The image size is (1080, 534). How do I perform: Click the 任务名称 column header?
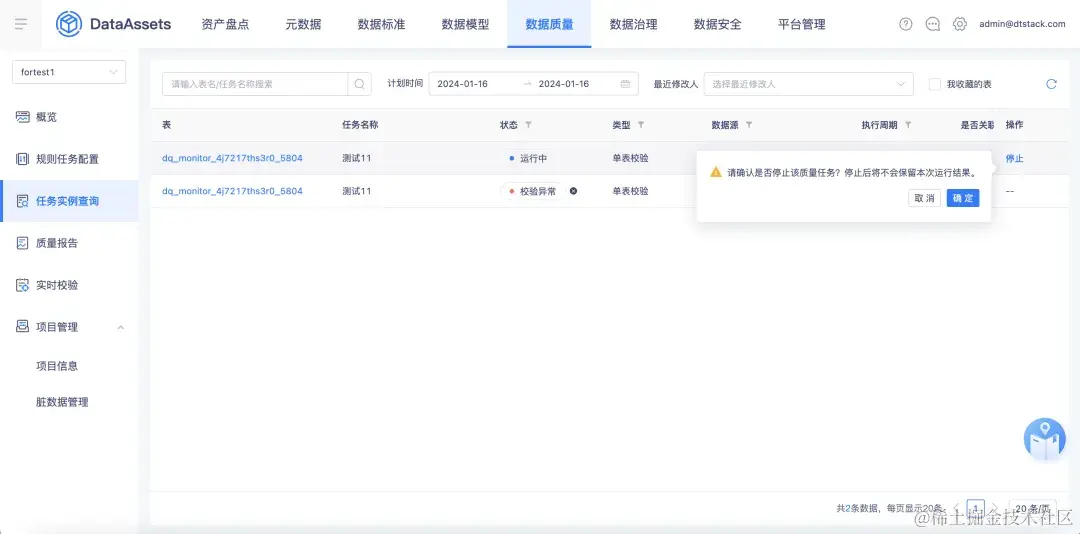[360, 125]
